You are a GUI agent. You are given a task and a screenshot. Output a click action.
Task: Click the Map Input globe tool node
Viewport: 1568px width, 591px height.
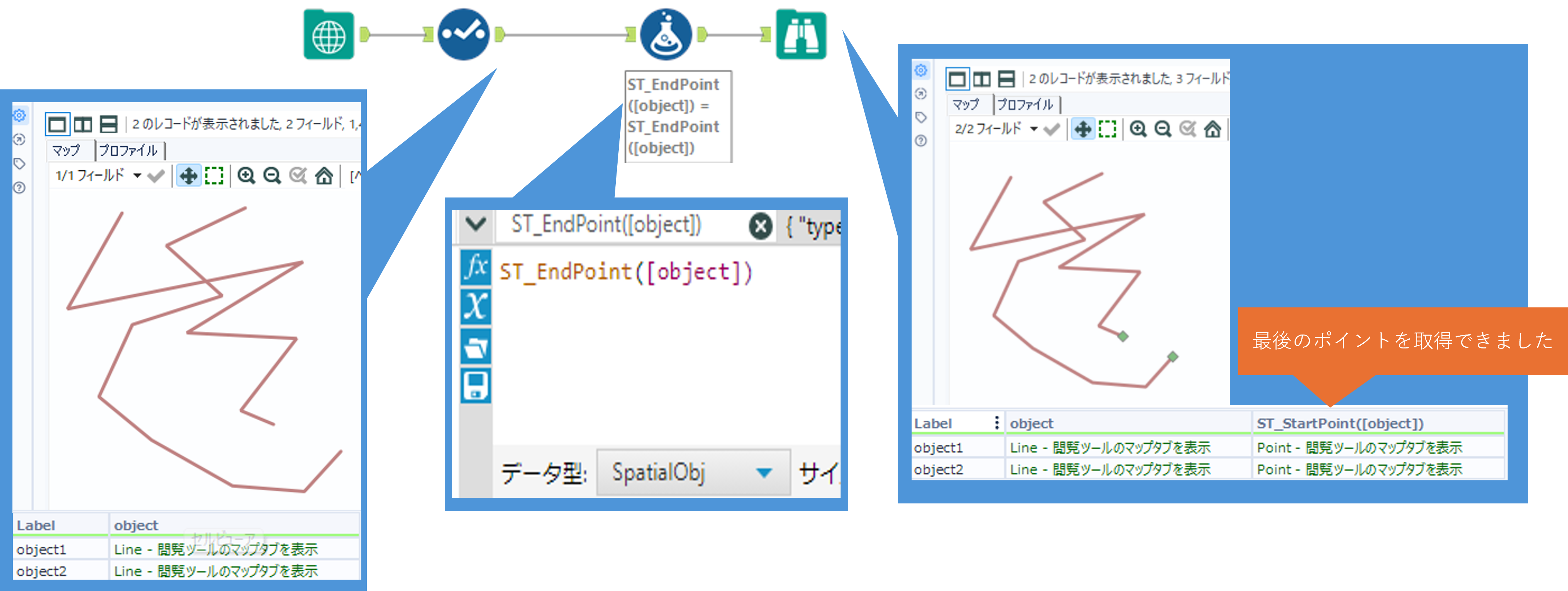[329, 35]
